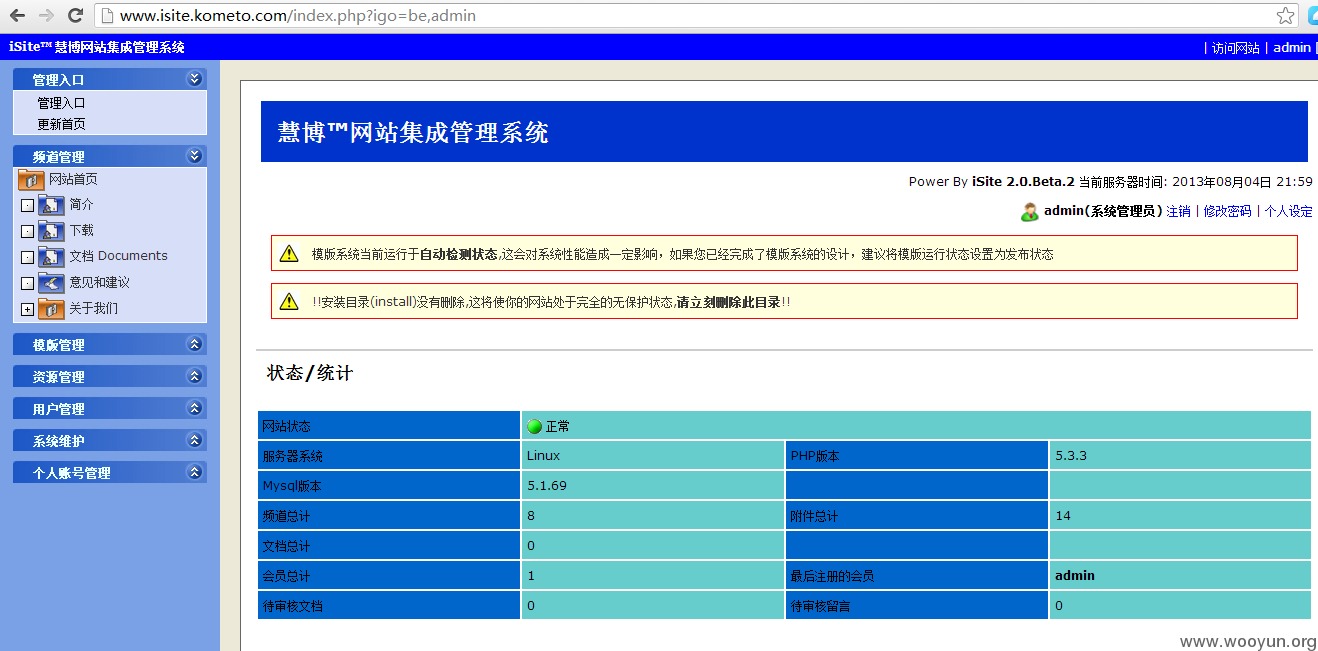1318x651 pixels.
Task: Select the 关于我们 folder icon
Action: coord(51,309)
